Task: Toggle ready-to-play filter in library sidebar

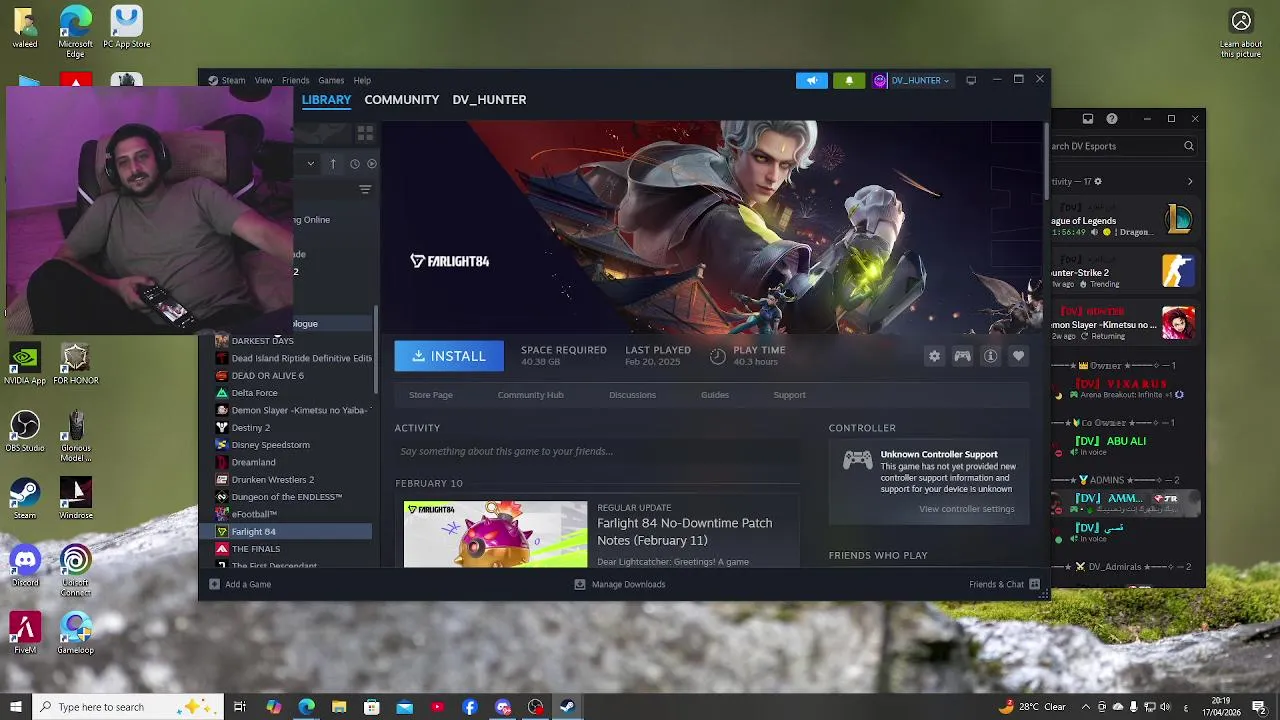Action: [x=372, y=164]
